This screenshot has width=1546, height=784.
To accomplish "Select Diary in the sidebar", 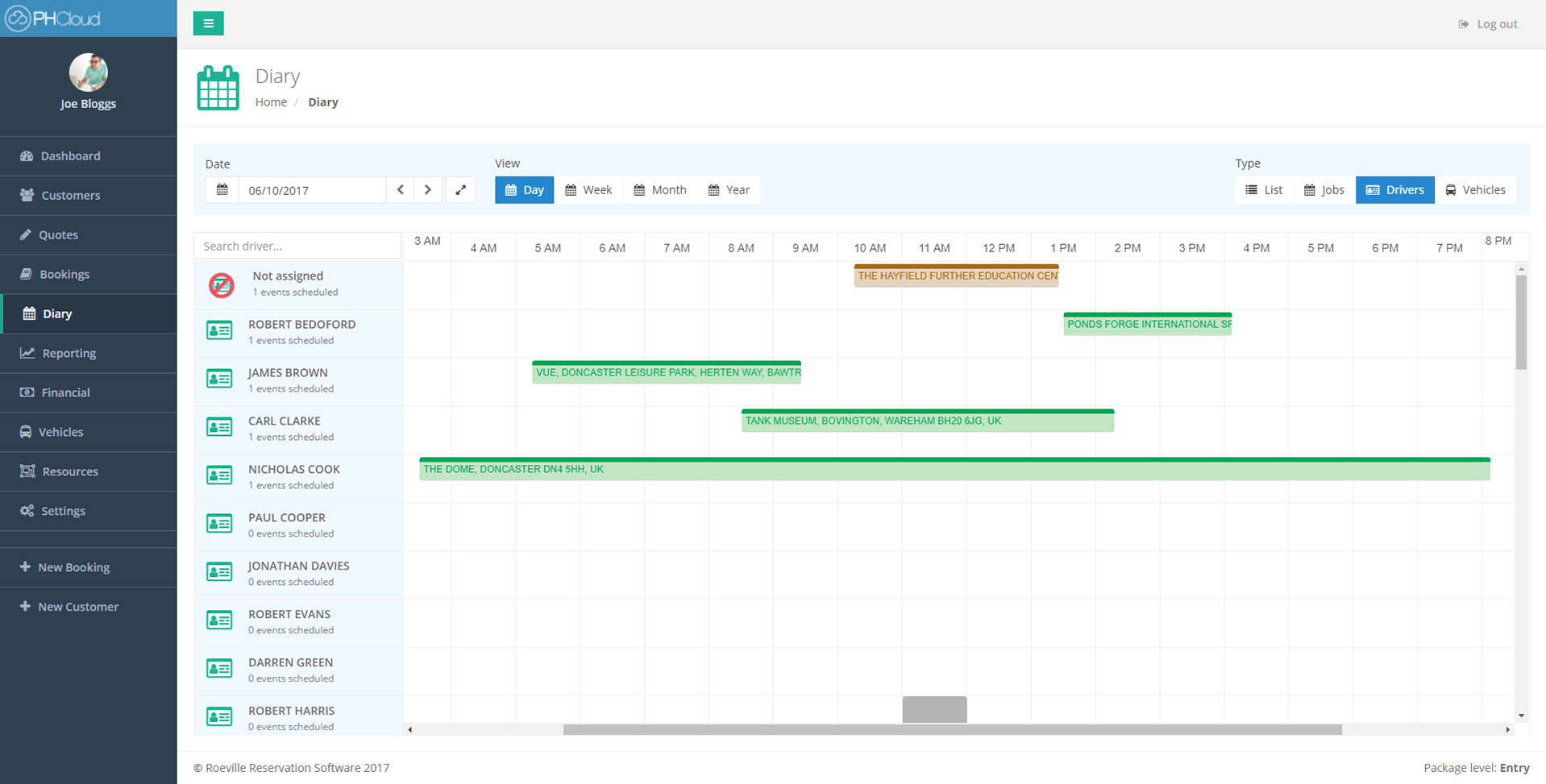I will click(89, 314).
